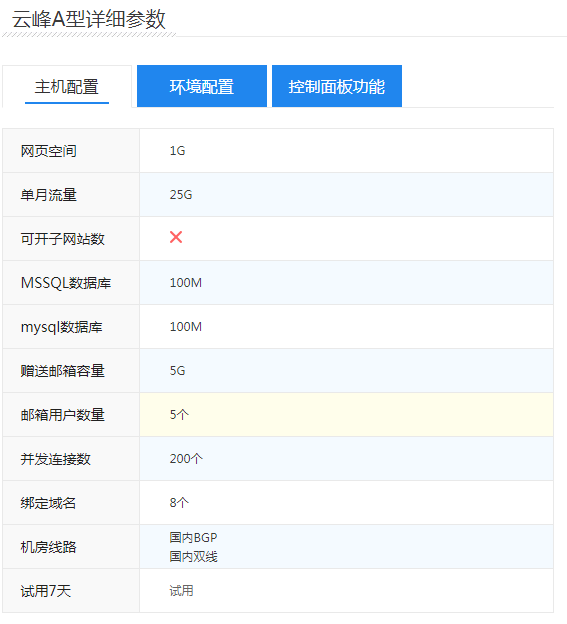Open the 环境配置 tab

click(202, 86)
